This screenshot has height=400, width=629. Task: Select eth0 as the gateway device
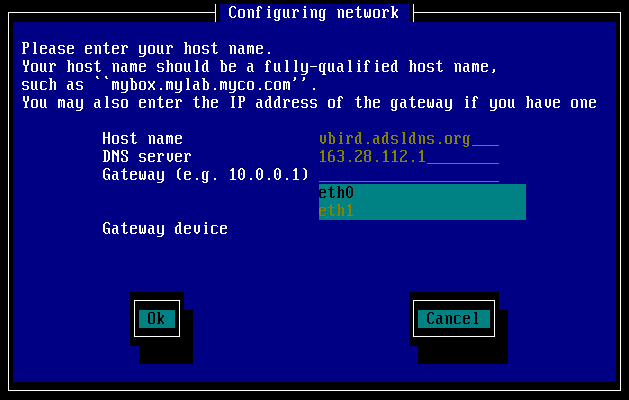point(422,193)
